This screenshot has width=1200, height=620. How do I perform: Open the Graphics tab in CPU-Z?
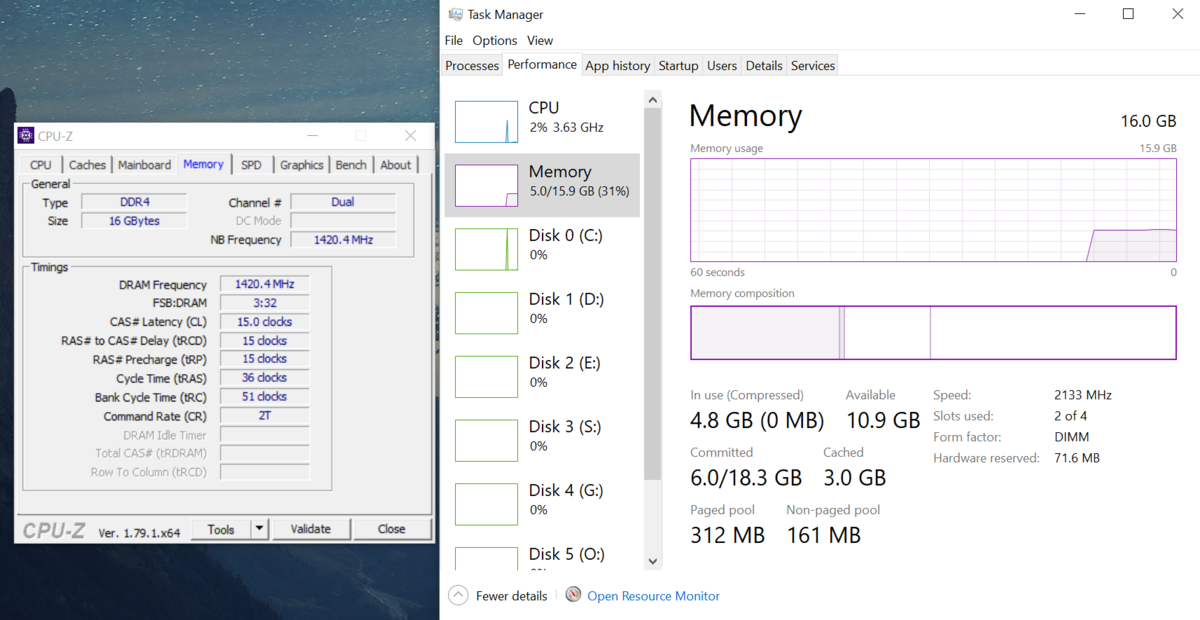coord(302,165)
